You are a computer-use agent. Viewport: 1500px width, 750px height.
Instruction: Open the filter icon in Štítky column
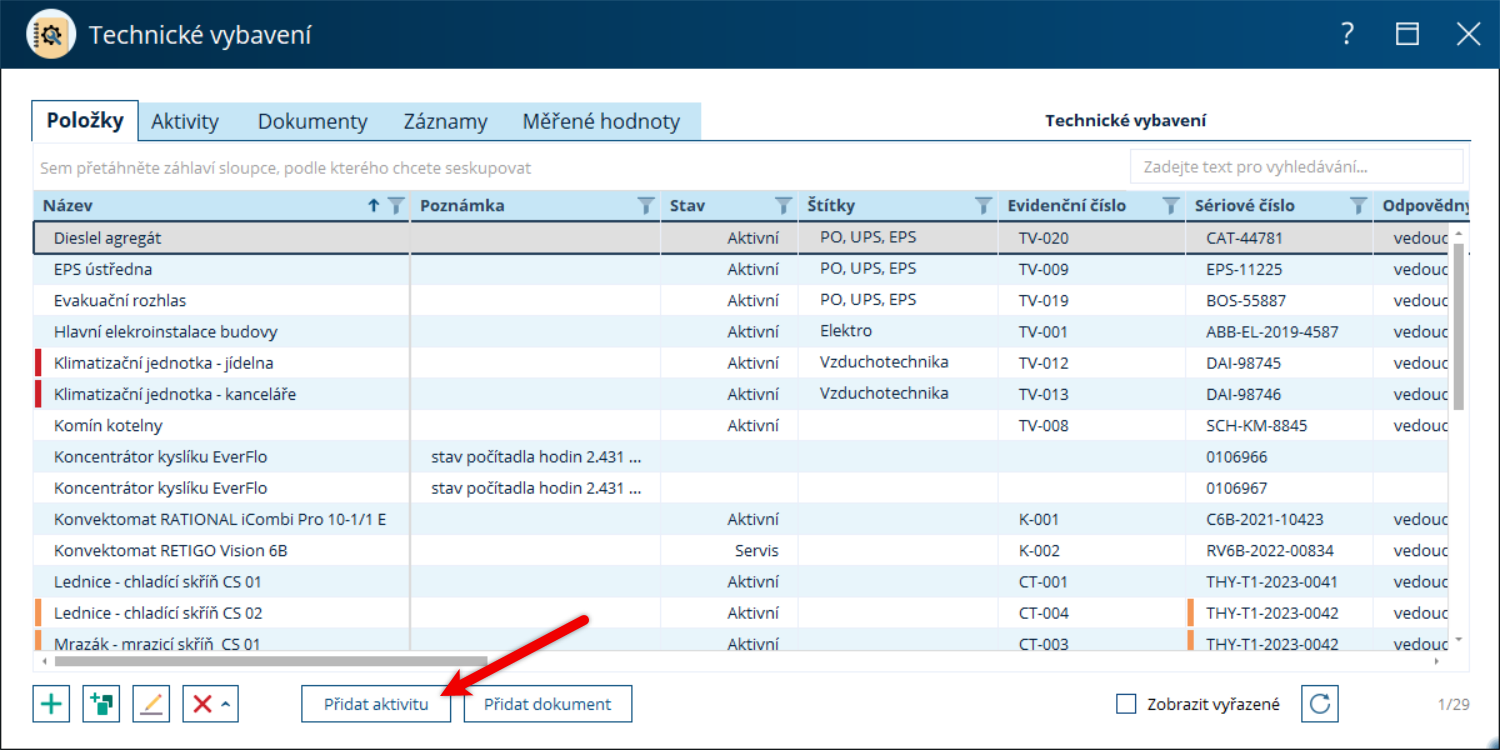coord(984,206)
